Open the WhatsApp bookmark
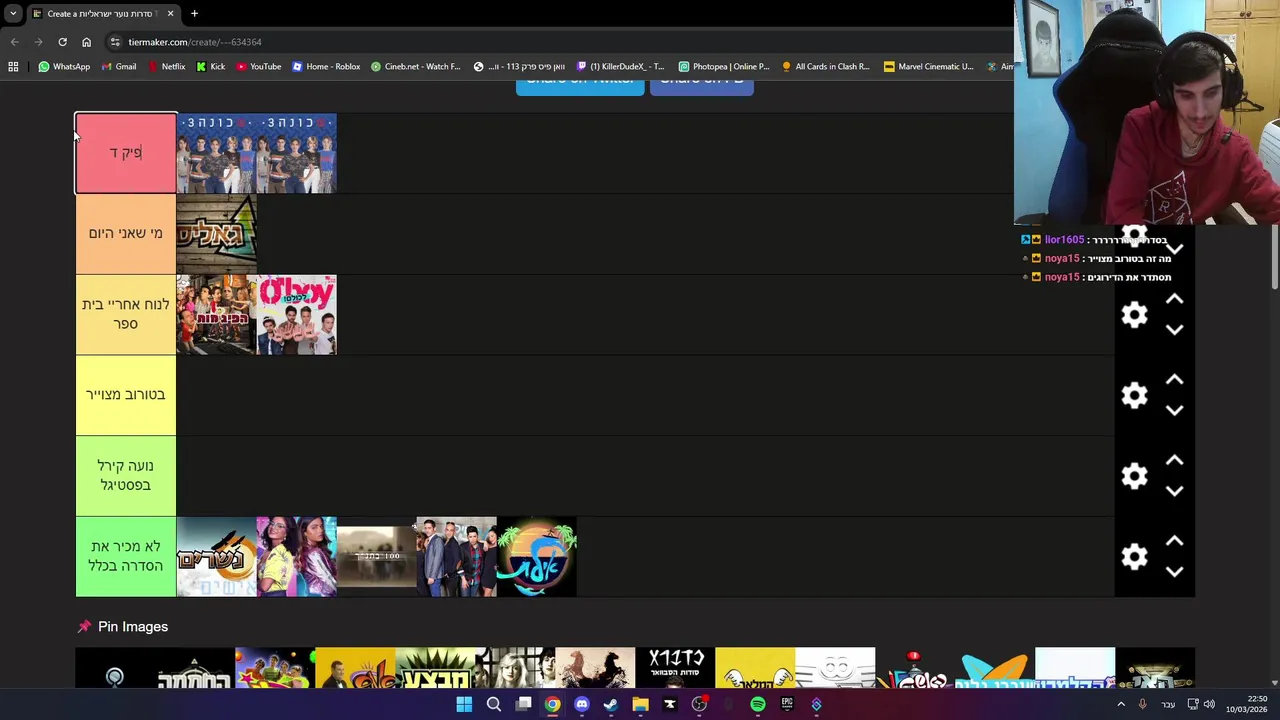 tap(64, 67)
